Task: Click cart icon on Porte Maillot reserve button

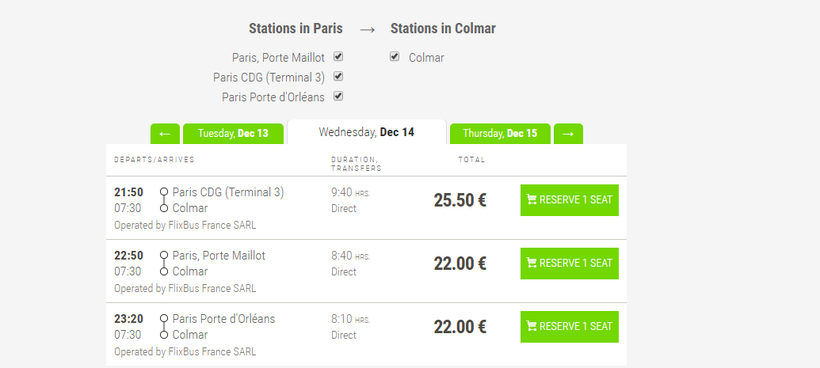Action: (x=532, y=263)
